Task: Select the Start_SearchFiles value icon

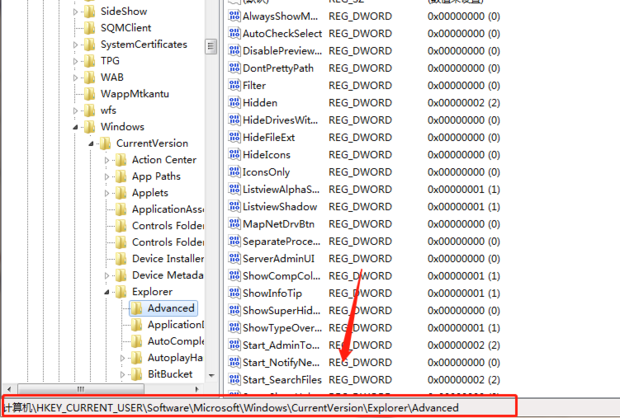Action: [x=234, y=380]
